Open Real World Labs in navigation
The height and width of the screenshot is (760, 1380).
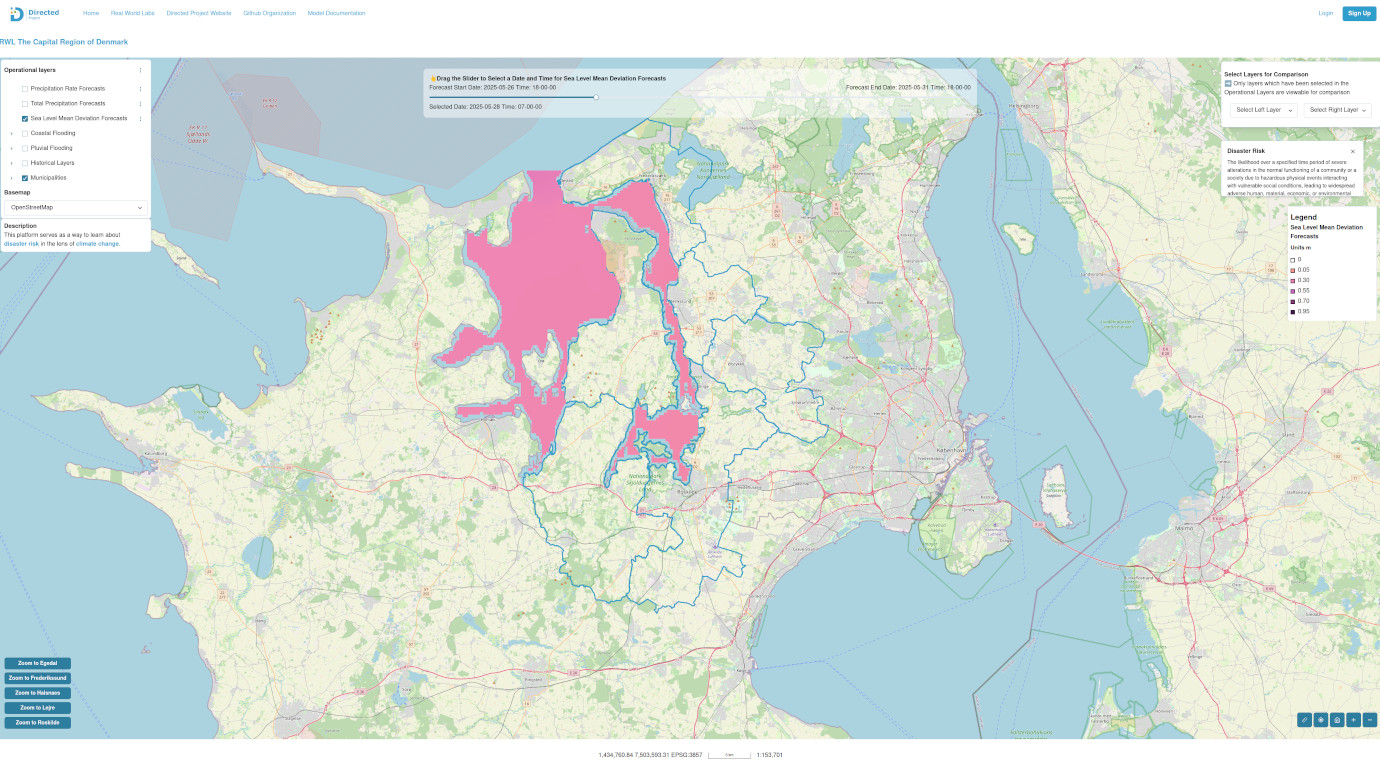[x=133, y=13]
